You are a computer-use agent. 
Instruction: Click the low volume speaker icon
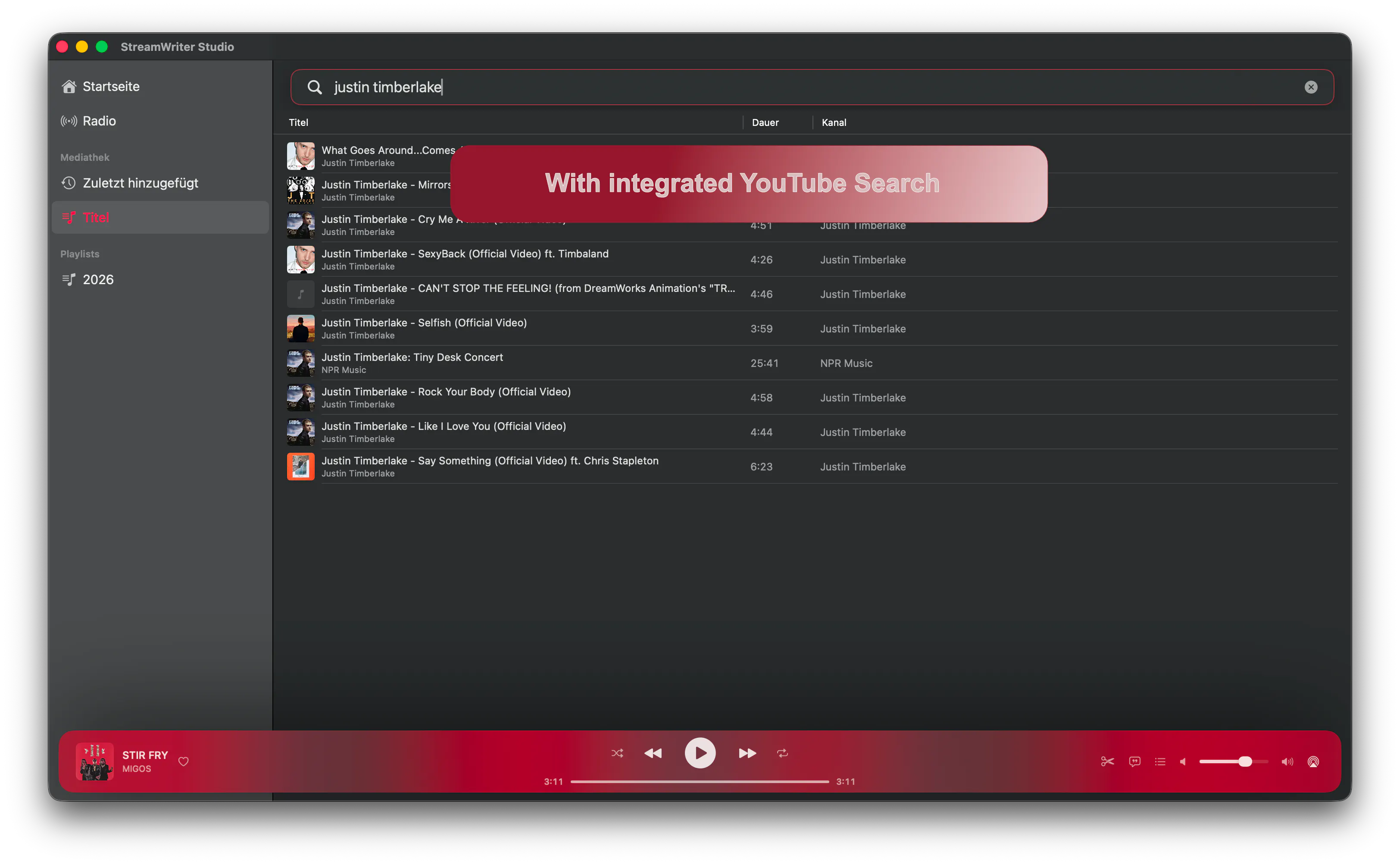pyautogui.click(x=1183, y=762)
